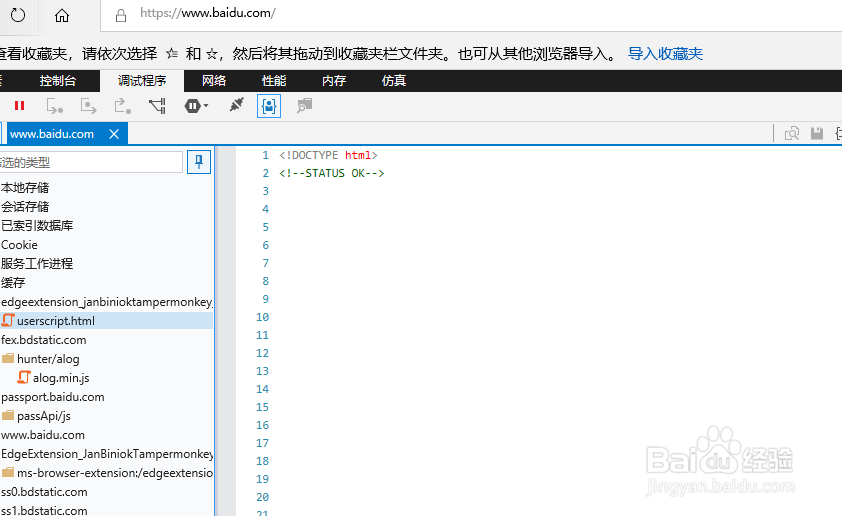Click the save file icon

point(817,133)
